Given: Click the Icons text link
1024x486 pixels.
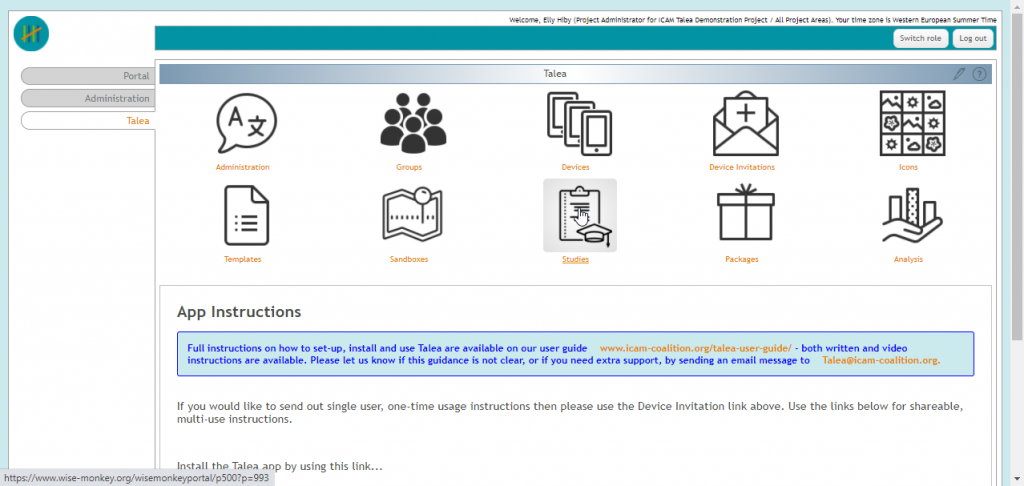Looking at the screenshot, I should [908, 167].
